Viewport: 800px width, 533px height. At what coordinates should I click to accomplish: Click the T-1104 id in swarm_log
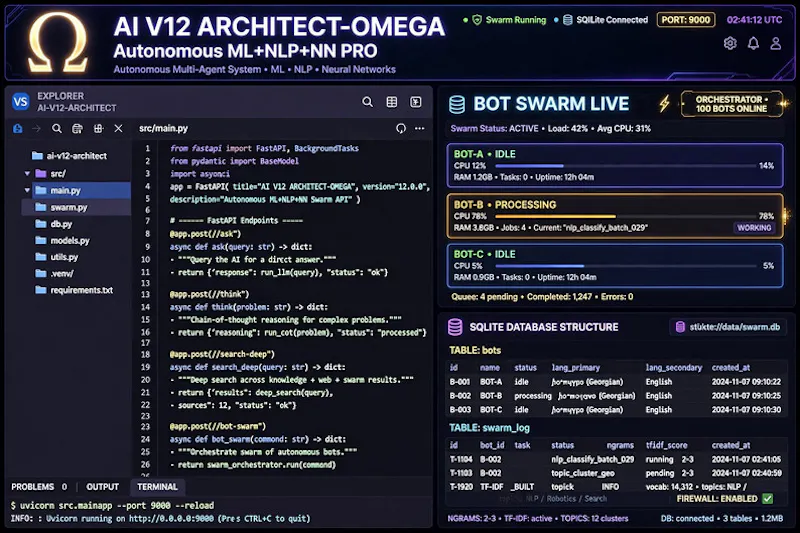[461, 459]
